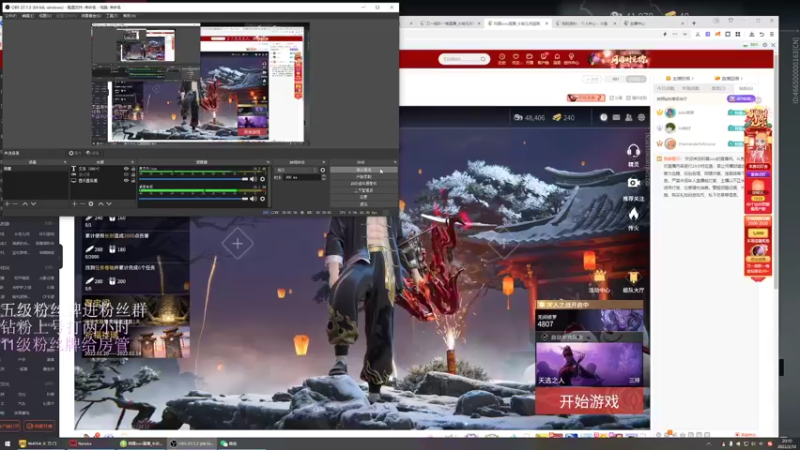Open OBS 编辑 menu
Viewport: 800px width, 450px height.
coord(28,16)
